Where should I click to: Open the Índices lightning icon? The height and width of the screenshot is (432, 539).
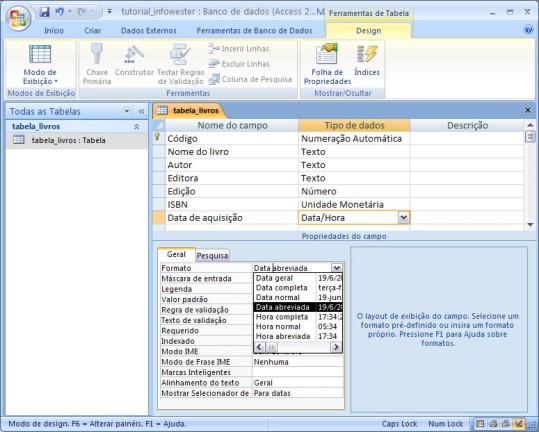pyautogui.click(x=367, y=60)
